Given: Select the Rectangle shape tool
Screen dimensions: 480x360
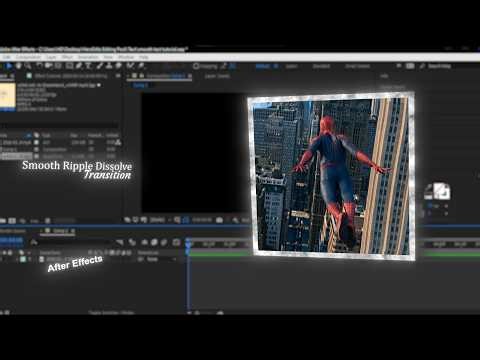Looking at the screenshot, I should (x=69, y=66).
